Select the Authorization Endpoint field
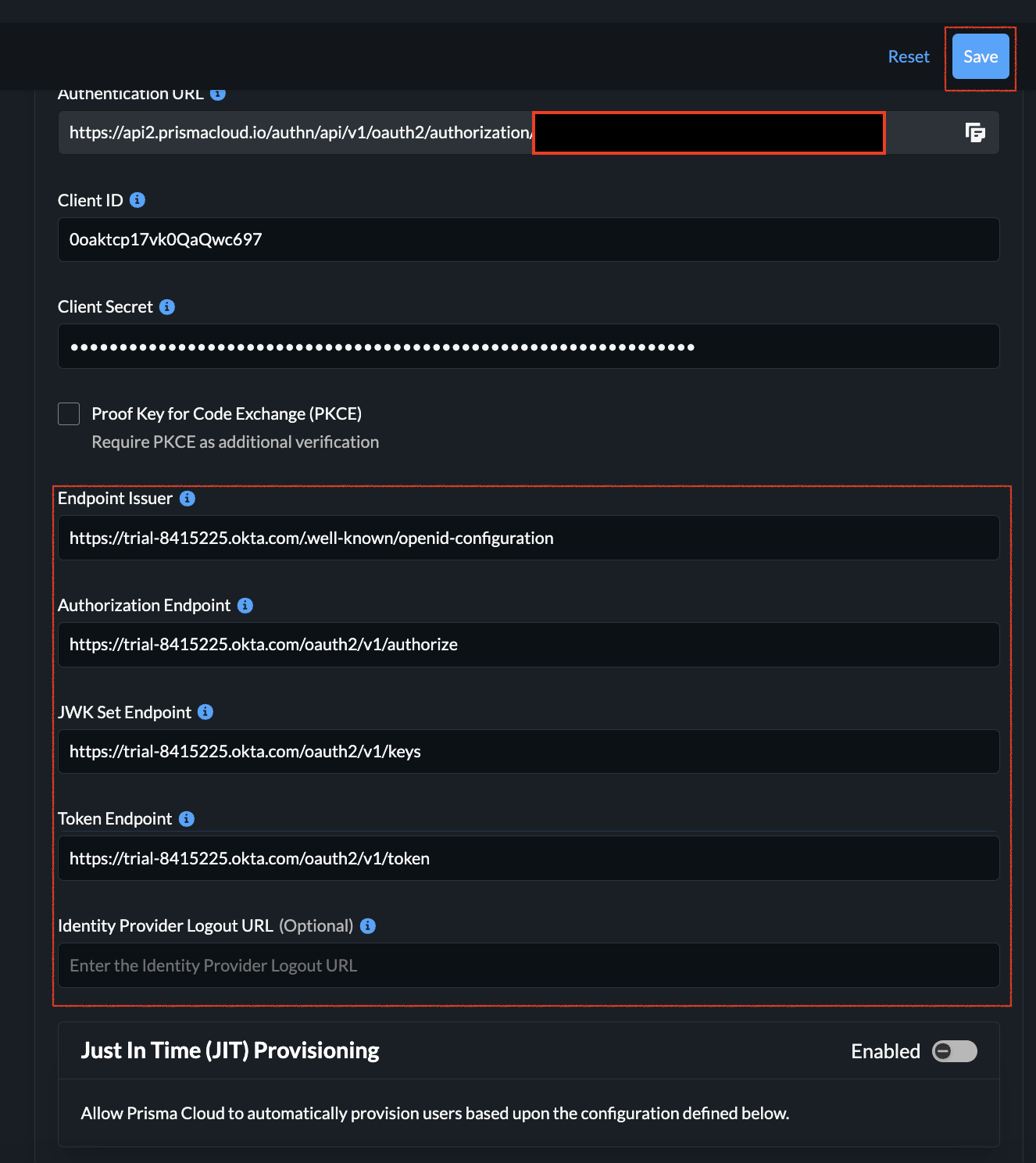 528,645
